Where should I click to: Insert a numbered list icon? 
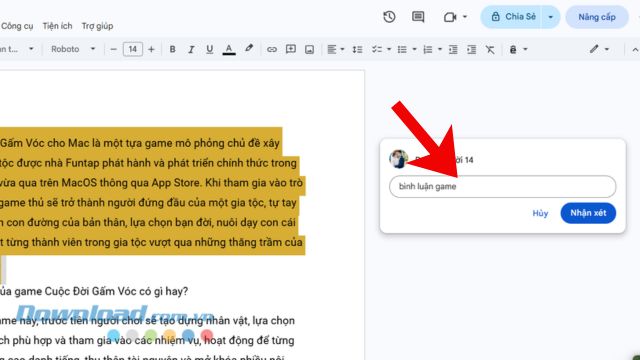coord(428,49)
